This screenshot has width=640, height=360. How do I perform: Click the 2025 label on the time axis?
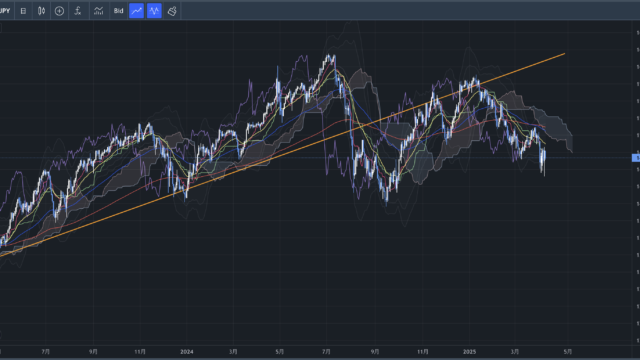pos(469,351)
